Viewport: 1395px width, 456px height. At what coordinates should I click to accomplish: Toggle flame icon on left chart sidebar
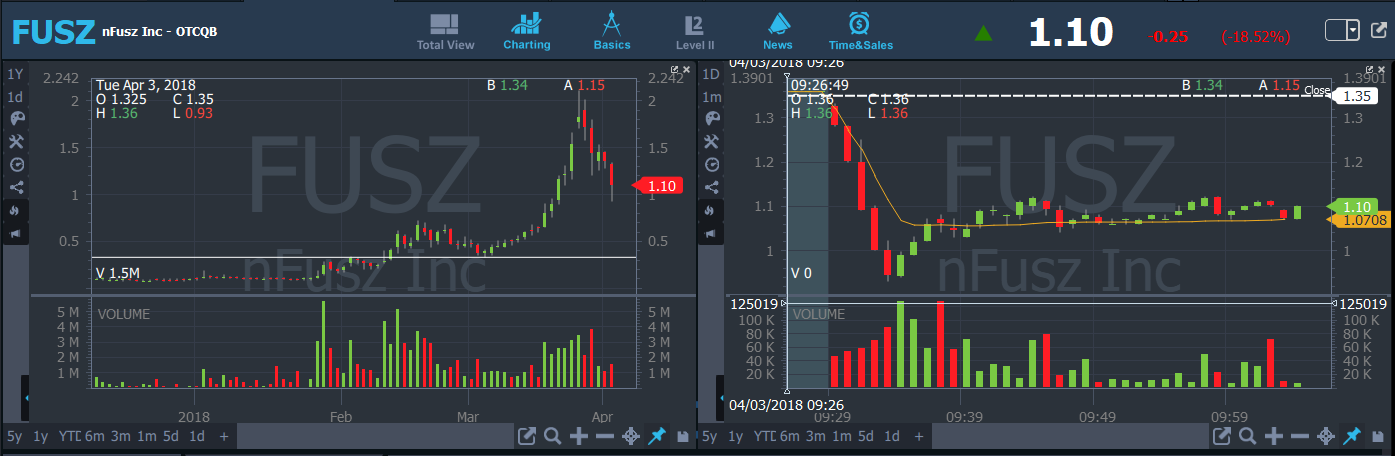click(x=15, y=211)
